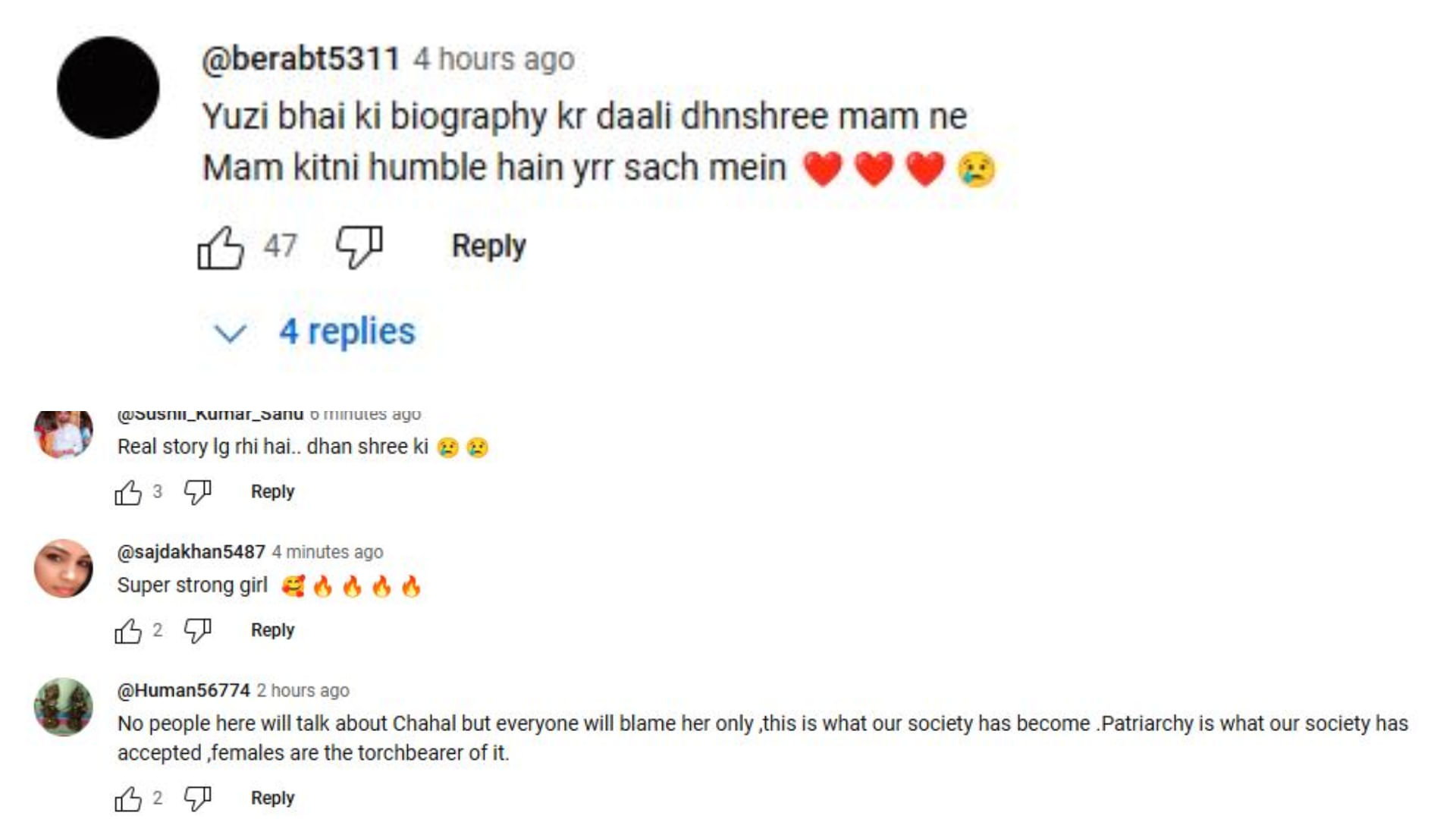Screen dimensions: 1456x819
Task: Expand the 4 replies thread
Action: (x=347, y=332)
